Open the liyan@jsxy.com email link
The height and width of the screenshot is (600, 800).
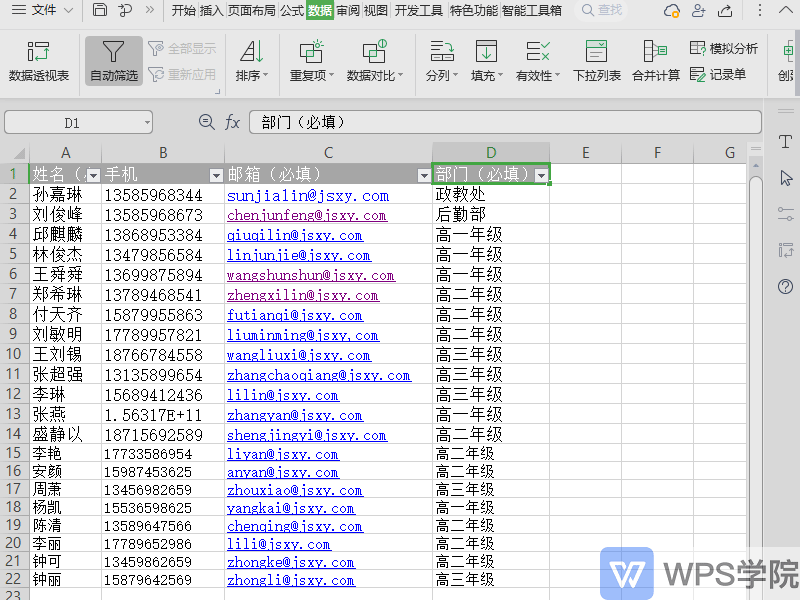click(x=283, y=454)
